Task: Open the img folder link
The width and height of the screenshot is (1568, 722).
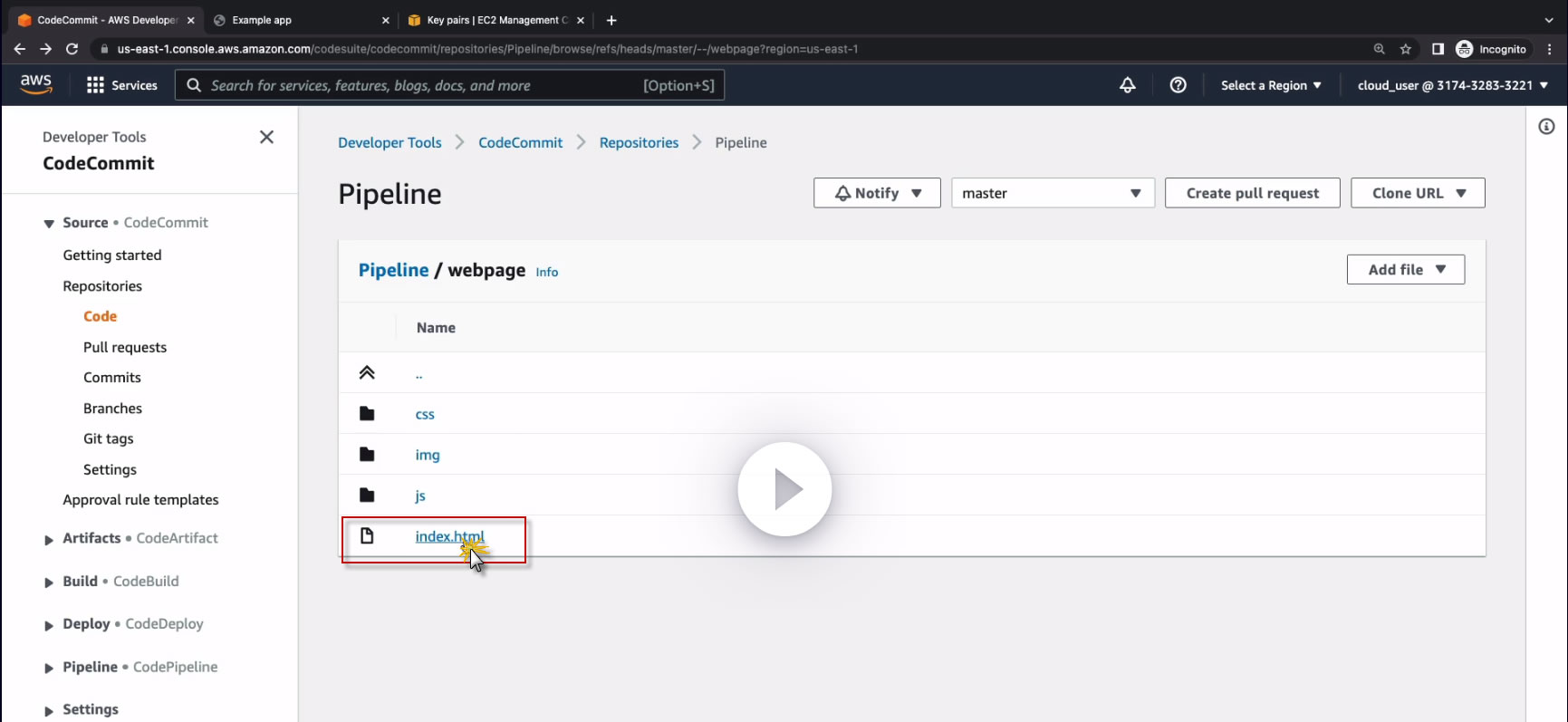Action: pos(428,455)
